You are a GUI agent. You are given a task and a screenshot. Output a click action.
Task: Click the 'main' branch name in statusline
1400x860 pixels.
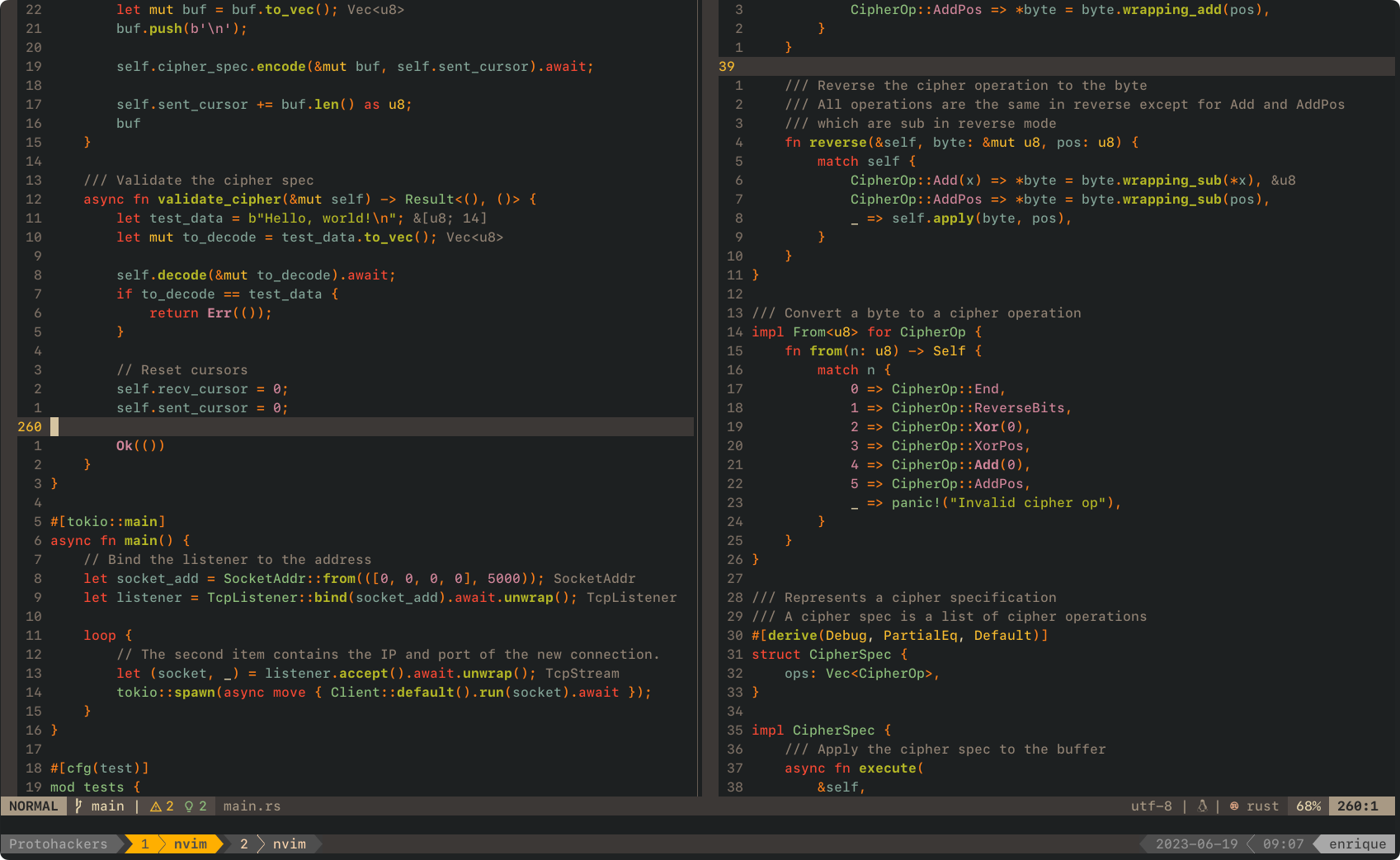tap(108, 806)
